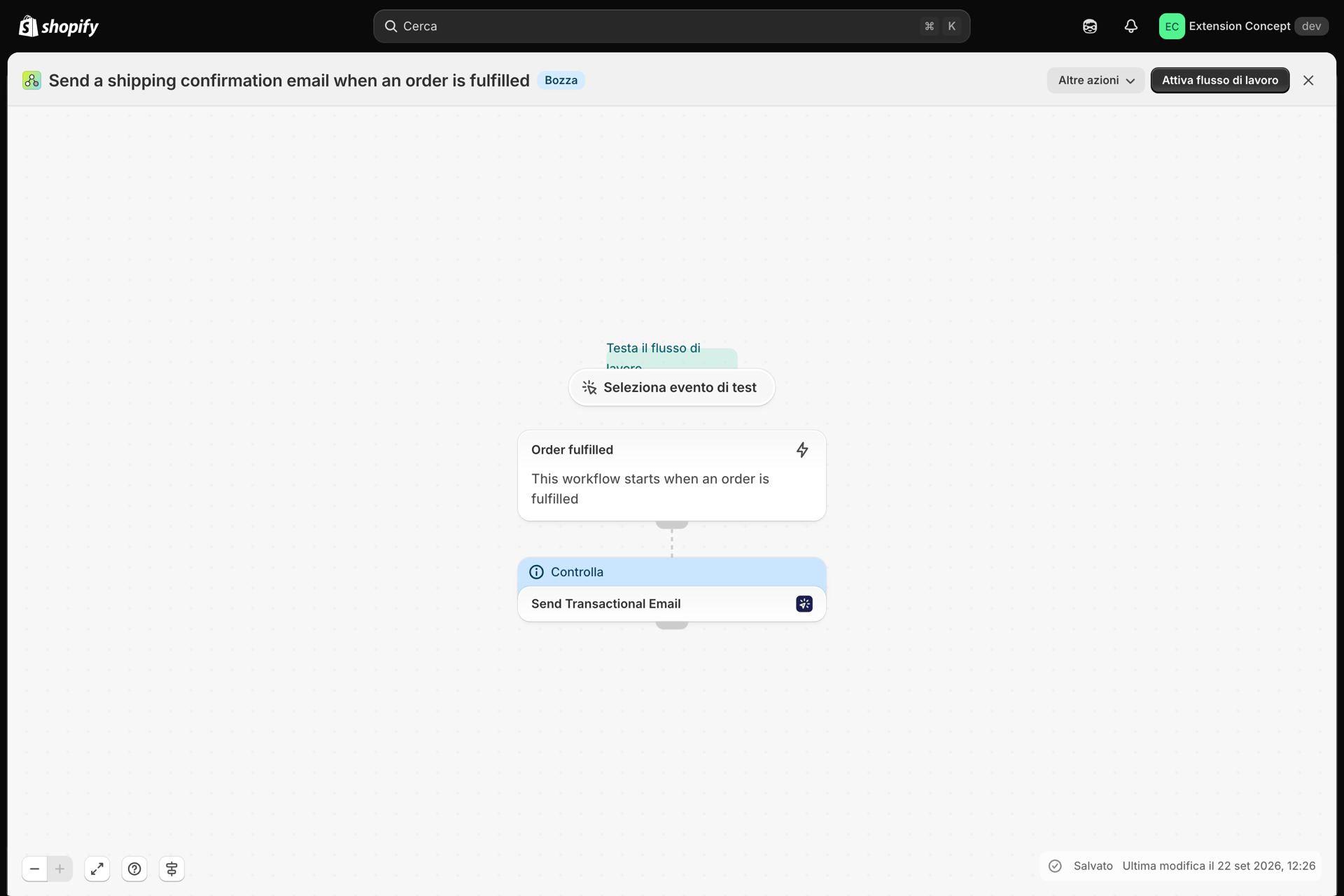Open the help question mark button
The image size is (1344, 896).
point(134,869)
